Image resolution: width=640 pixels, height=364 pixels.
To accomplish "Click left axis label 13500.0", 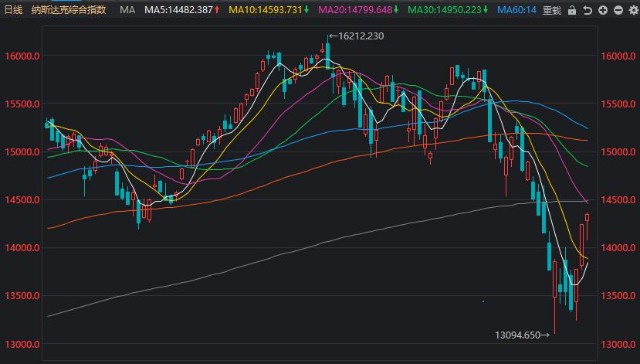I will click(22, 295).
